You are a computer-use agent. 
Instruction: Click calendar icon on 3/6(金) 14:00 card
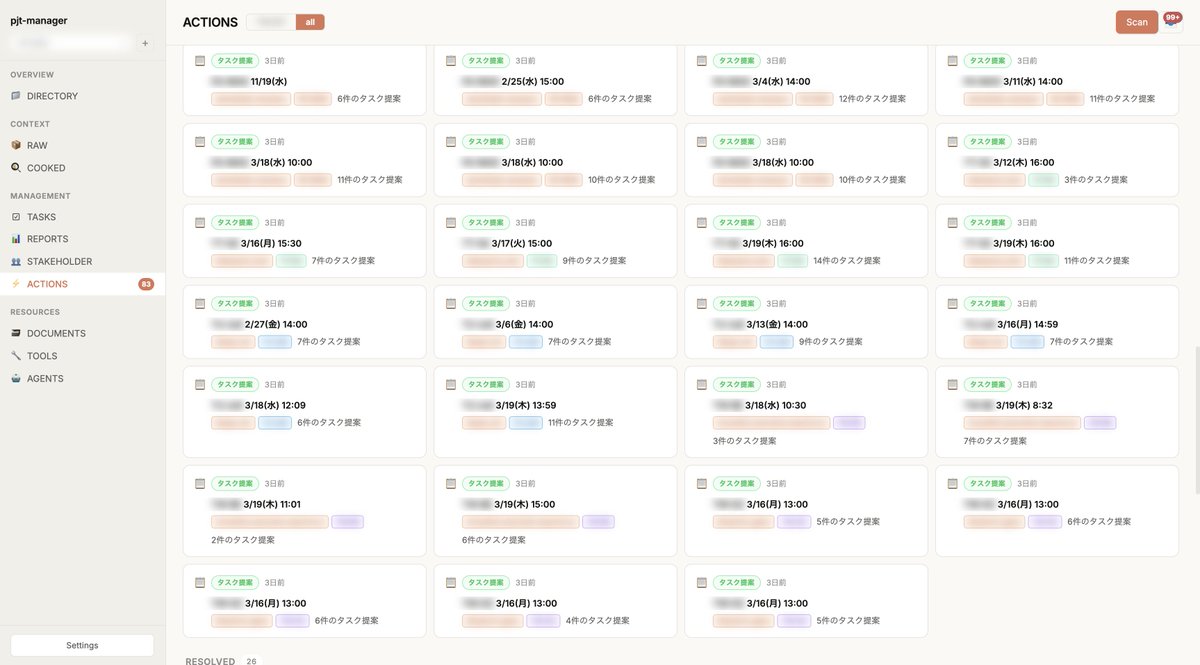[451, 304]
